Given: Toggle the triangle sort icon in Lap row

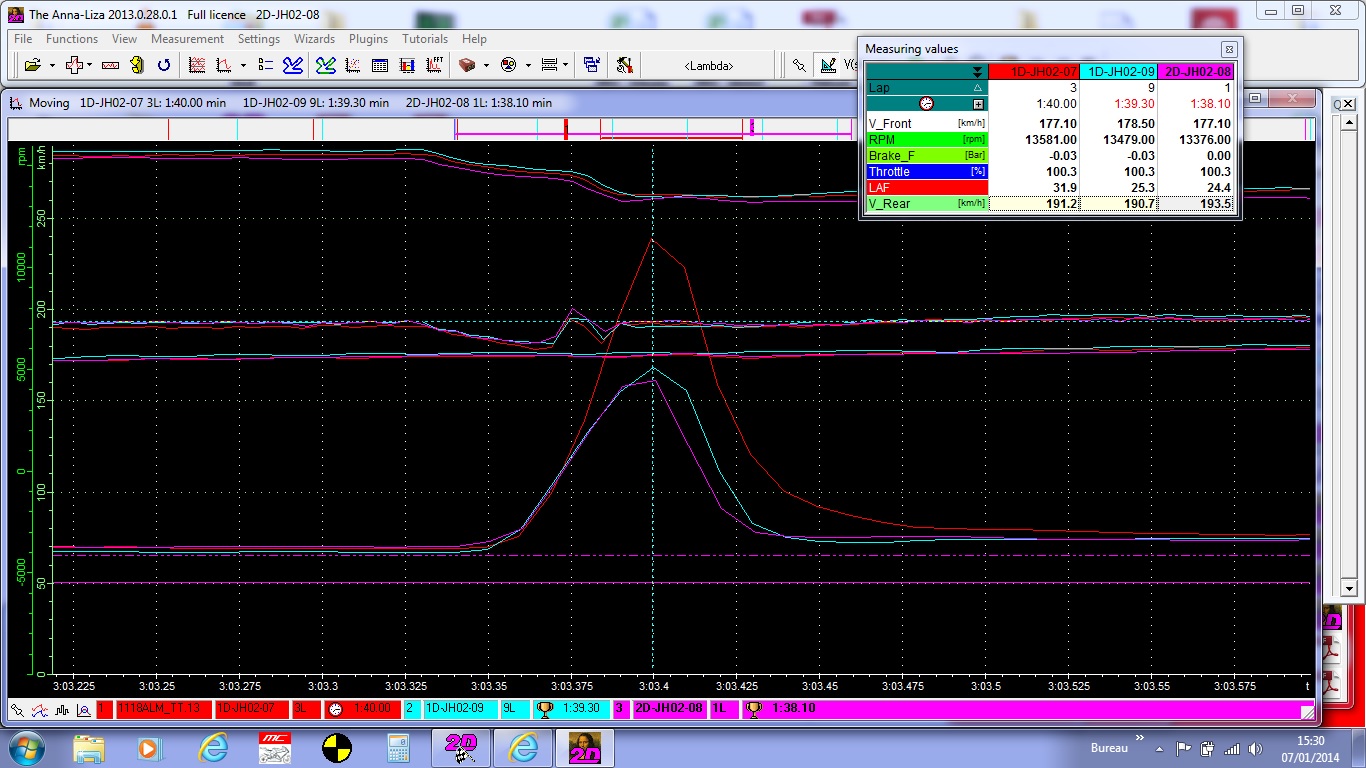Looking at the screenshot, I should tap(978, 88).
